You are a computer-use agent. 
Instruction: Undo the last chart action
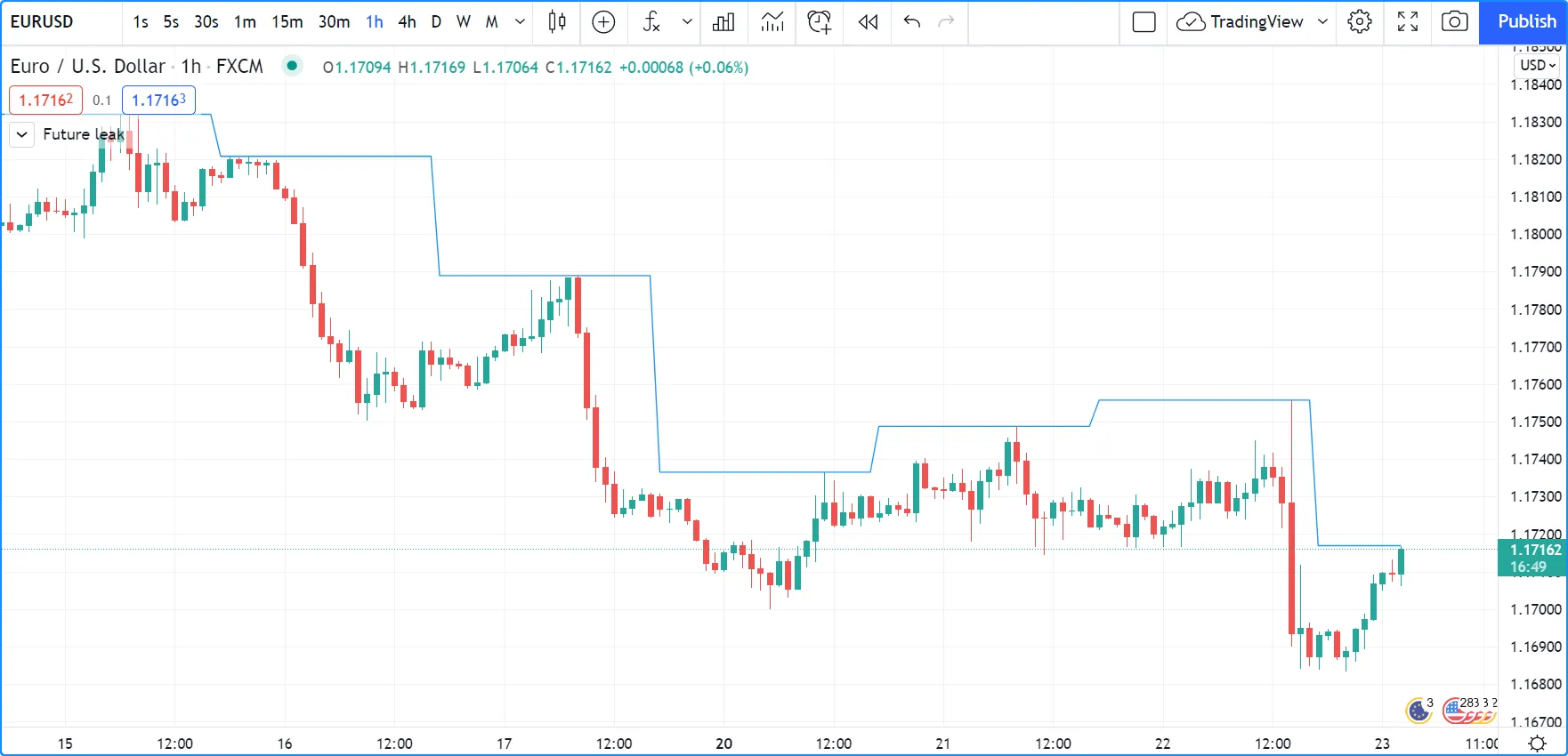911,22
